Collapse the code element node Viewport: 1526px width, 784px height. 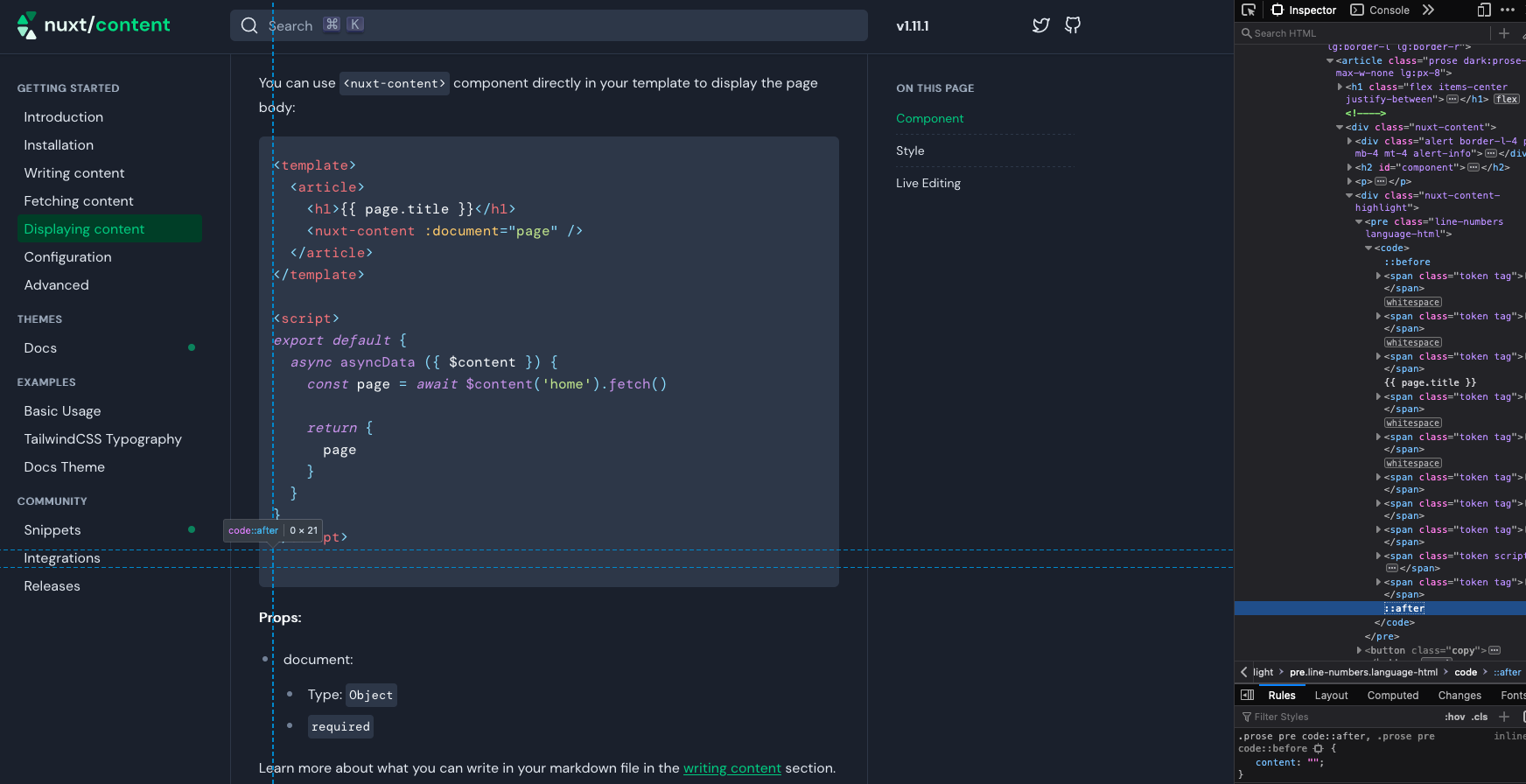1368,248
